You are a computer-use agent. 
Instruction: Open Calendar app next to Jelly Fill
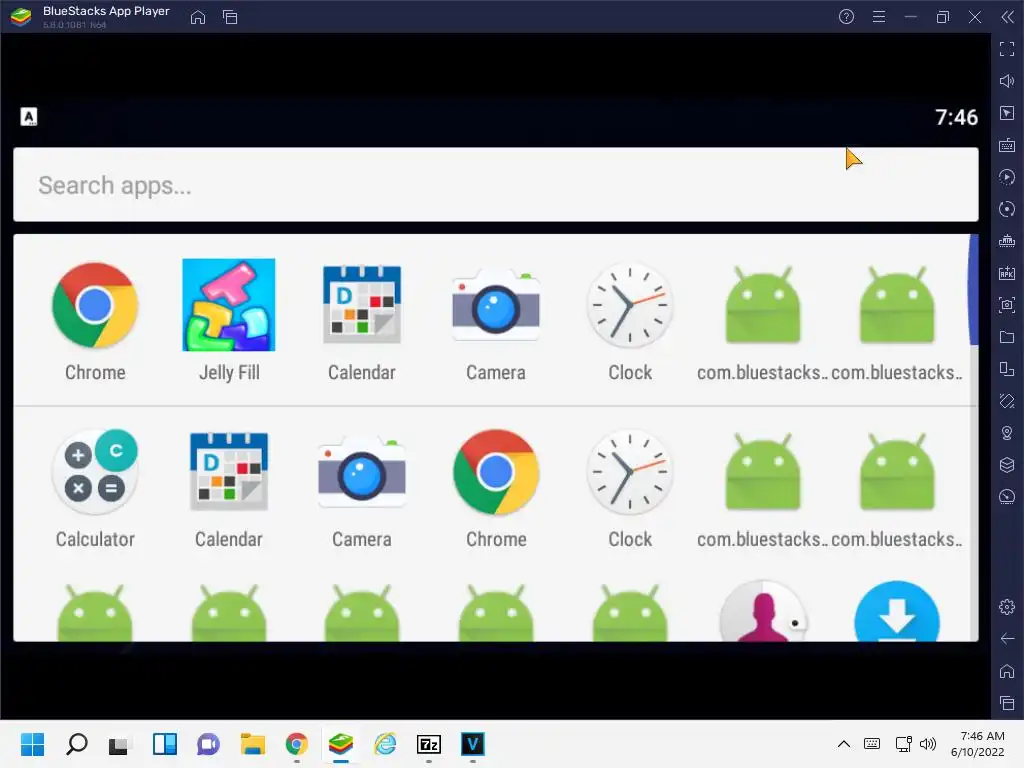tap(362, 305)
